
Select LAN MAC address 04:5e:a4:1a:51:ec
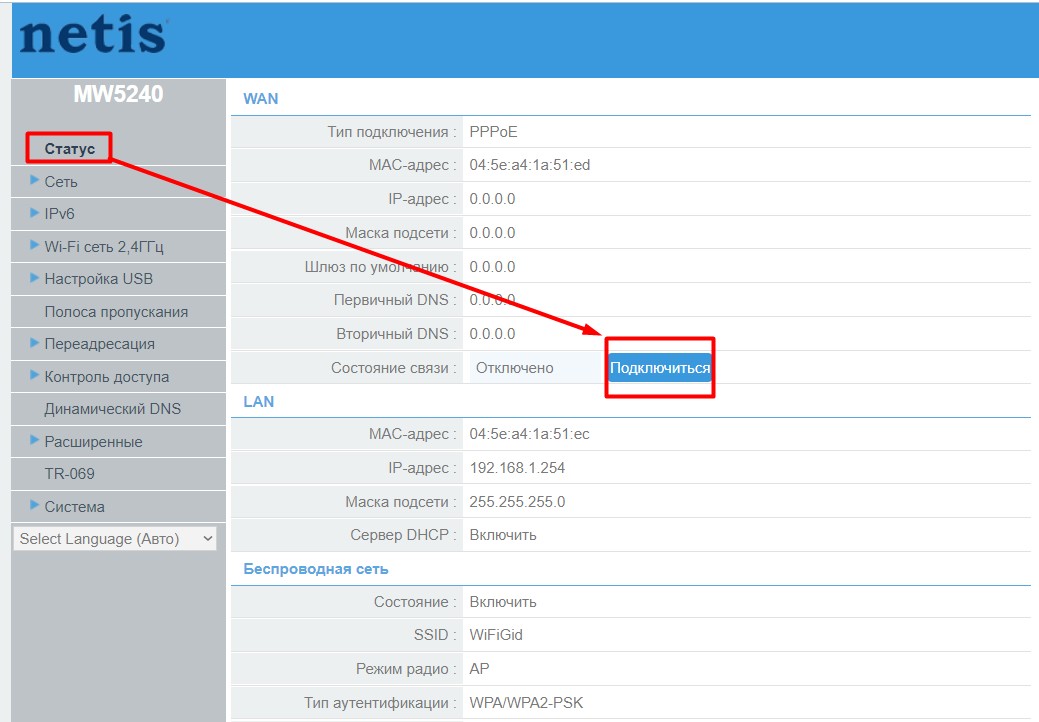[x=529, y=434]
